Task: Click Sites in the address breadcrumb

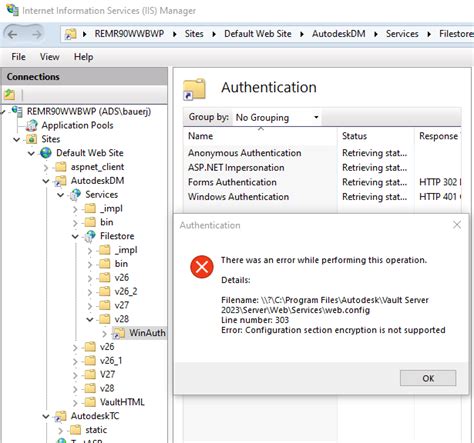Action: tap(194, 34)
